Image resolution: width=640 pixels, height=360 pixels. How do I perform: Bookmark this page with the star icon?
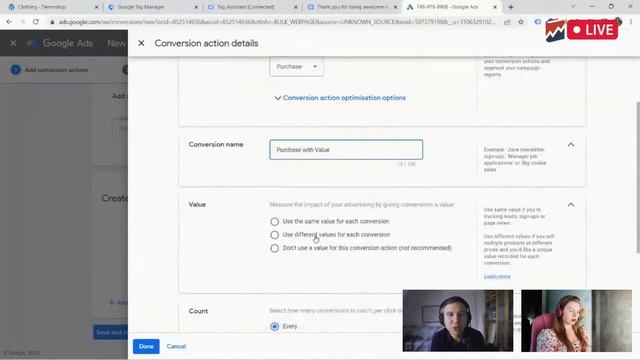click(x=521, y=22)
